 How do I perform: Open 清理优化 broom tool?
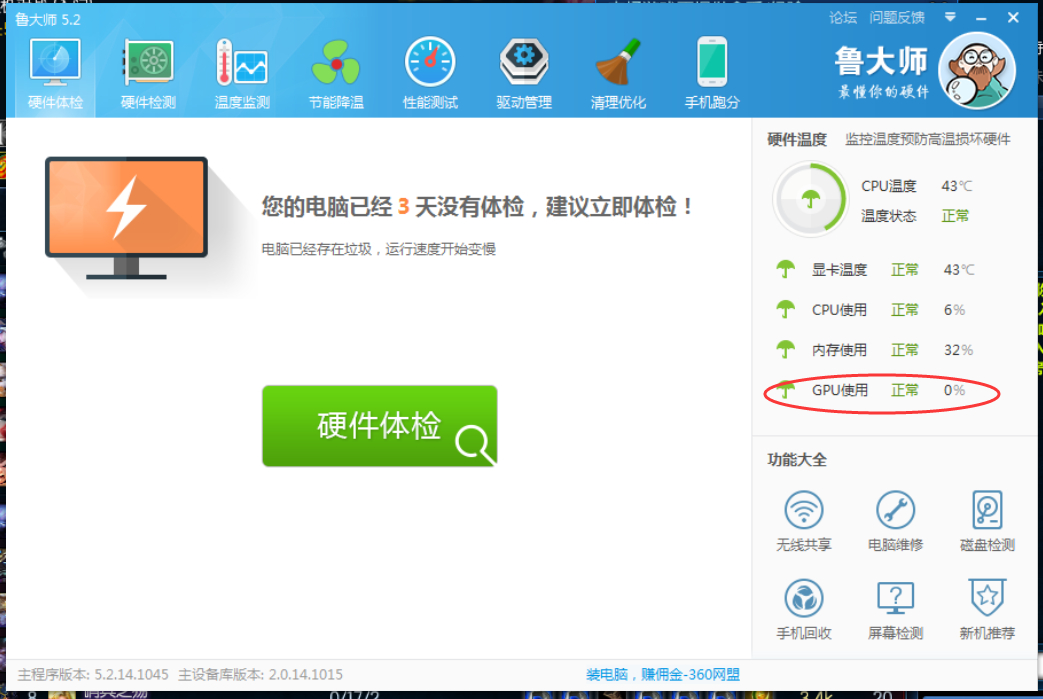coord(618,74)
